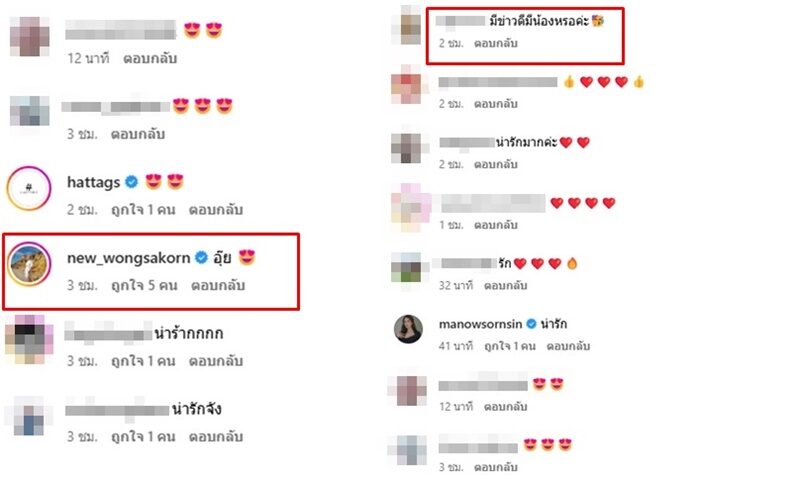This screenshot has width=800, height=481.
Task: Click verified badge next to hattags
Action: (132, 182)
